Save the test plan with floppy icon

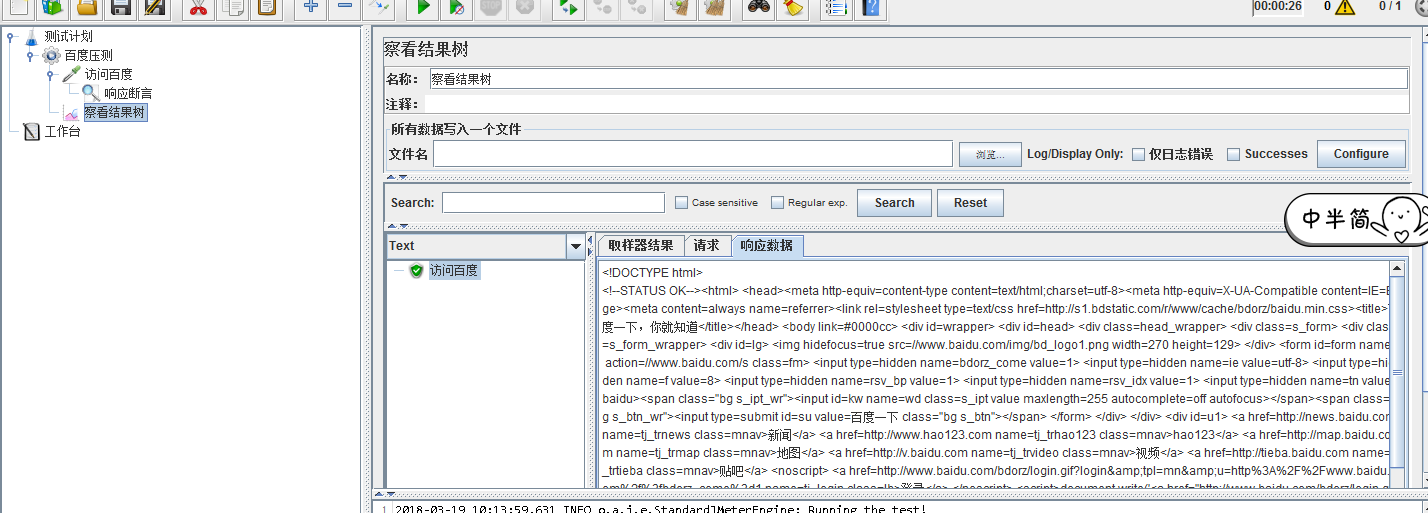121,8
